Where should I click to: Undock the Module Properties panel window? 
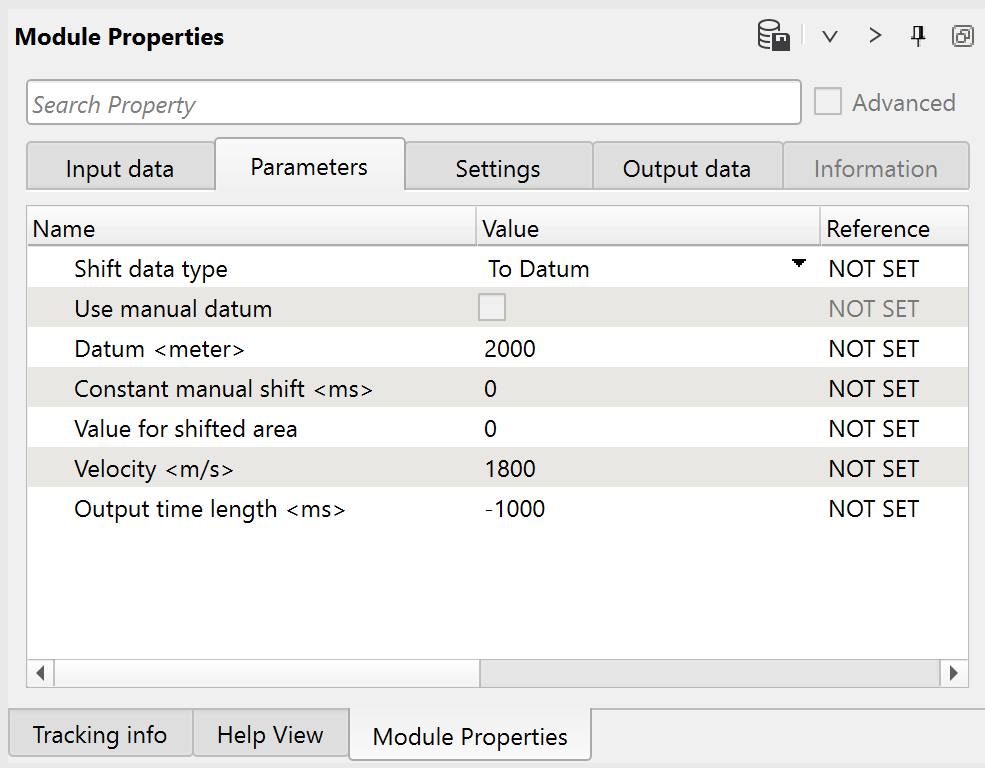pyautogui.click(x=962, y=37)
